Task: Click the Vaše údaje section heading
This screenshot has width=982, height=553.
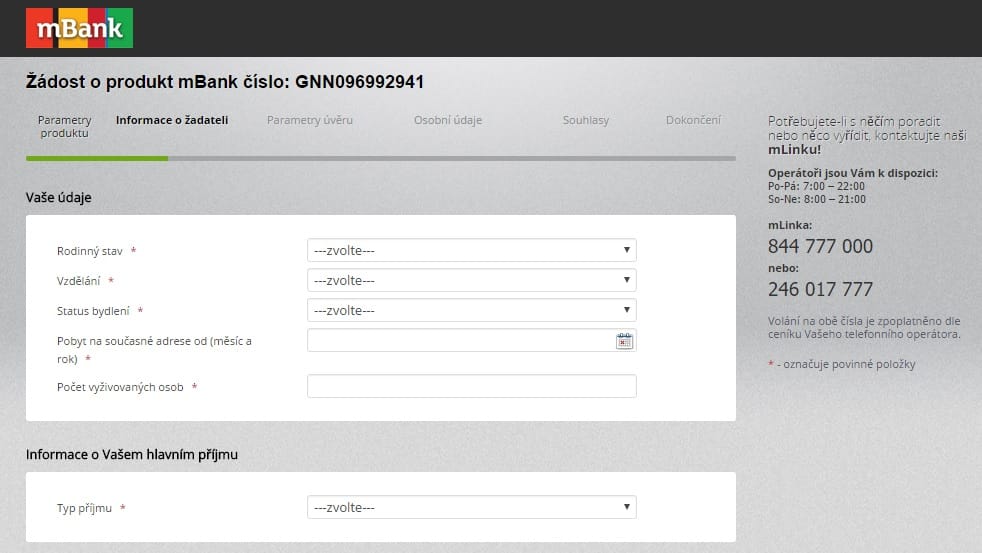Action: [x=58, y=197]
